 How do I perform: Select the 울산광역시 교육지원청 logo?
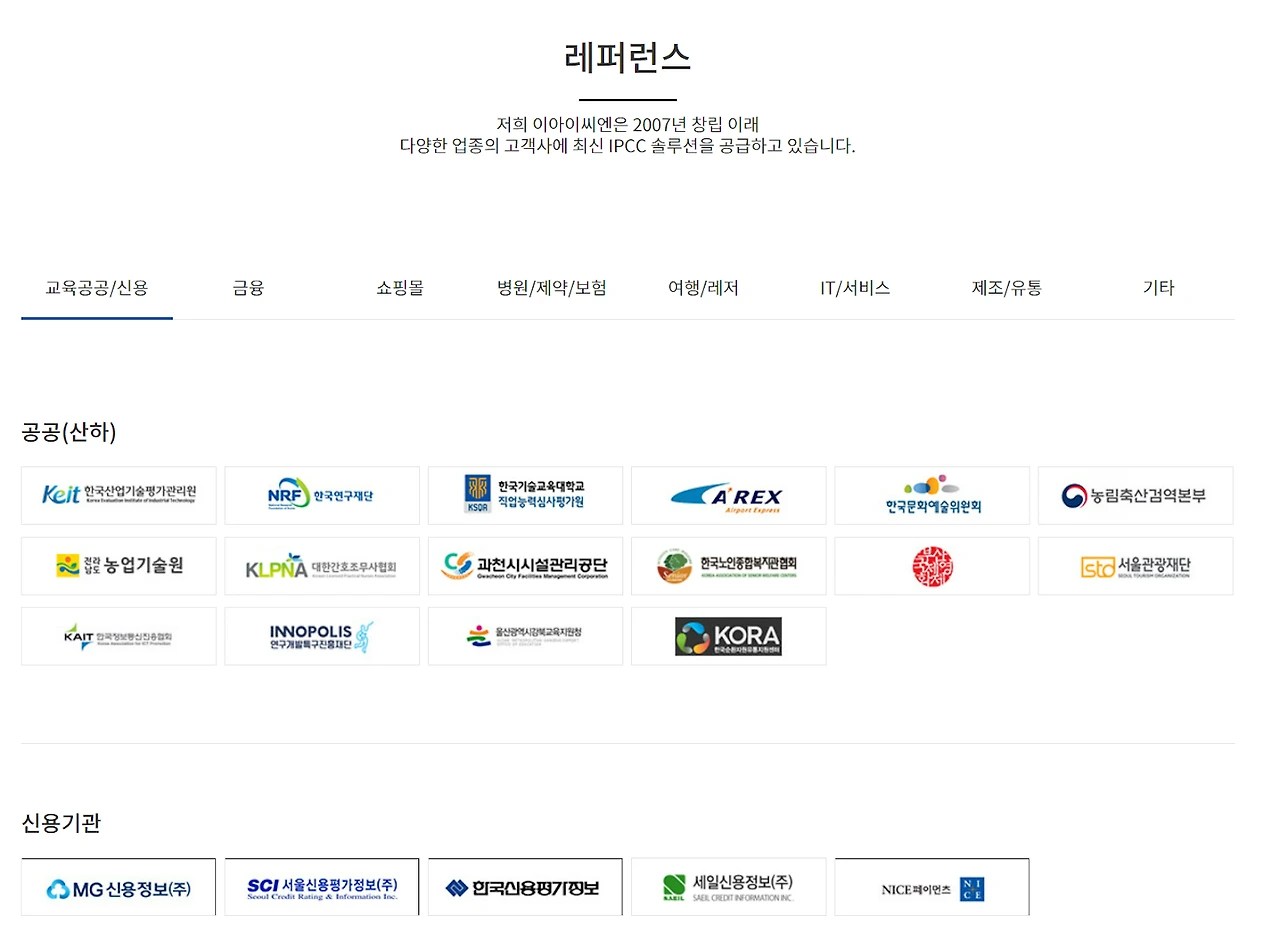pyautogui.click(x=525, y=636)
